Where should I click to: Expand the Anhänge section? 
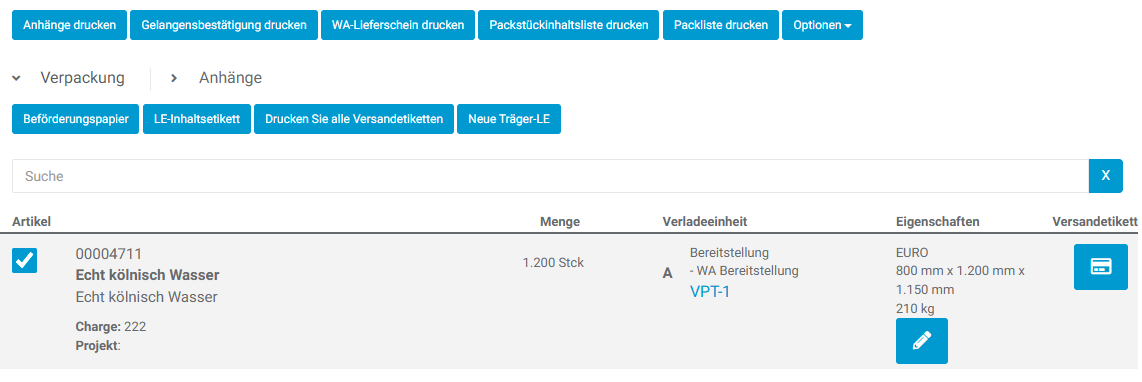(216, 77)
